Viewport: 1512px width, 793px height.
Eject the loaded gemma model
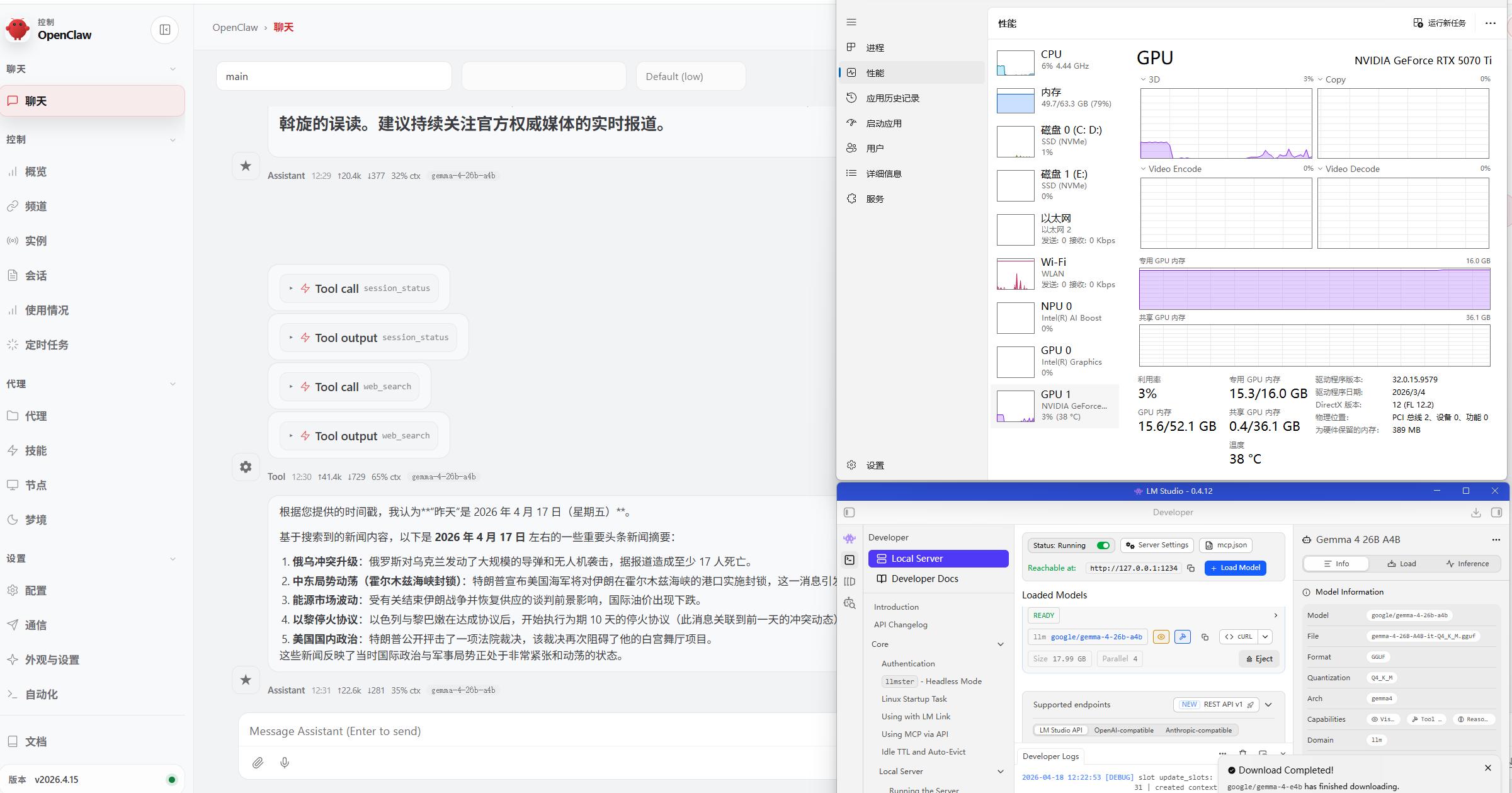tap(1259, 659)
